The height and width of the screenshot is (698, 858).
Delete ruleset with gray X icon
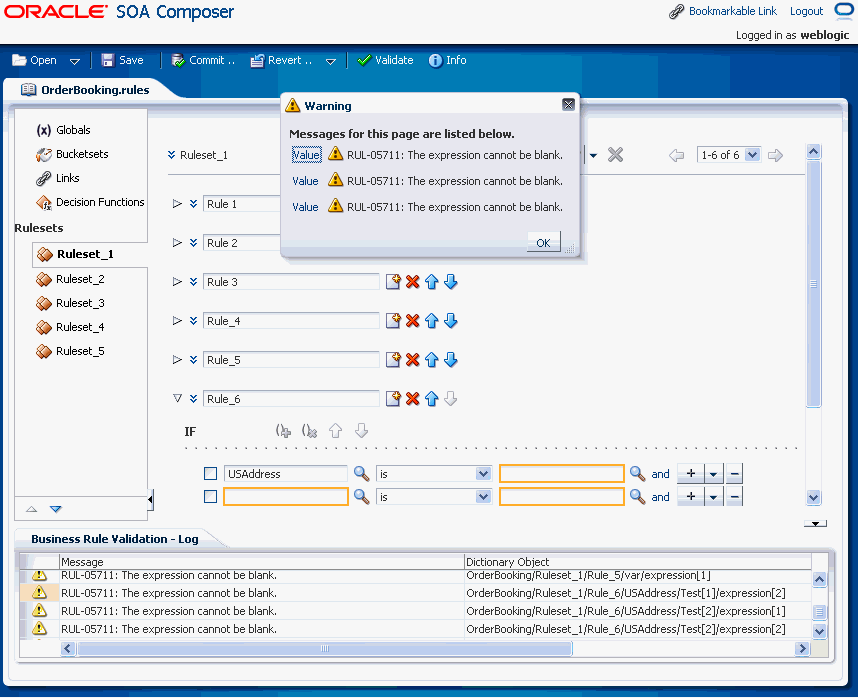(x=615, y=155)
